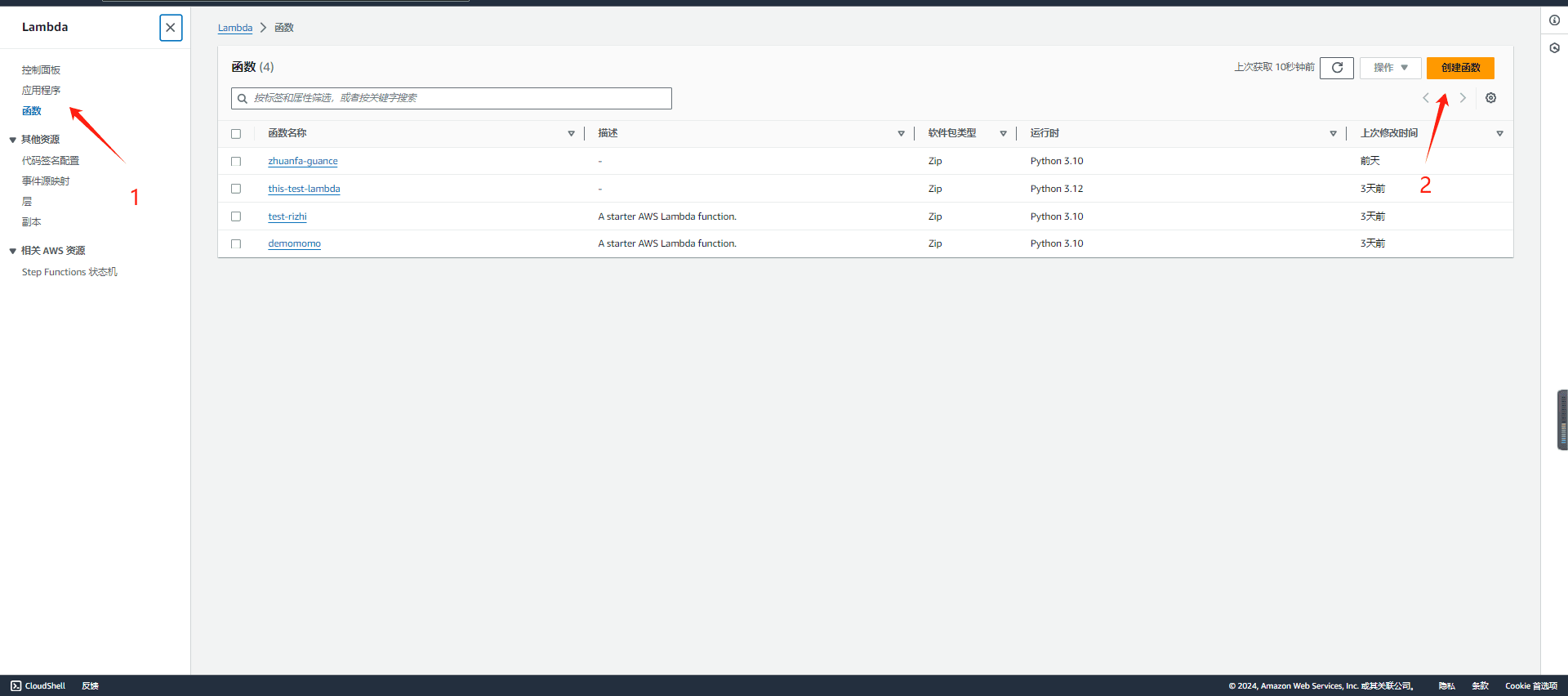
Task: Open the hexagon settings icon below info icon
Action: [x=1554, y=48]
